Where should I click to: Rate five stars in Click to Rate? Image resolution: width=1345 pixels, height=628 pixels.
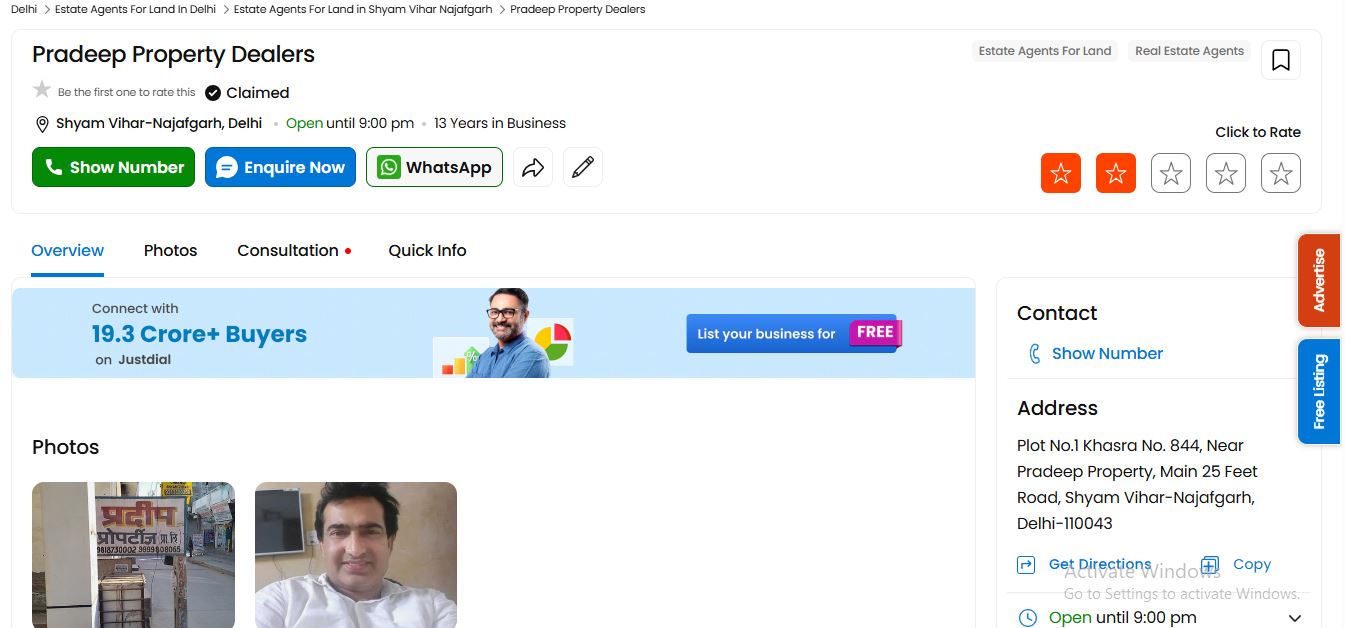point(1281,174)
